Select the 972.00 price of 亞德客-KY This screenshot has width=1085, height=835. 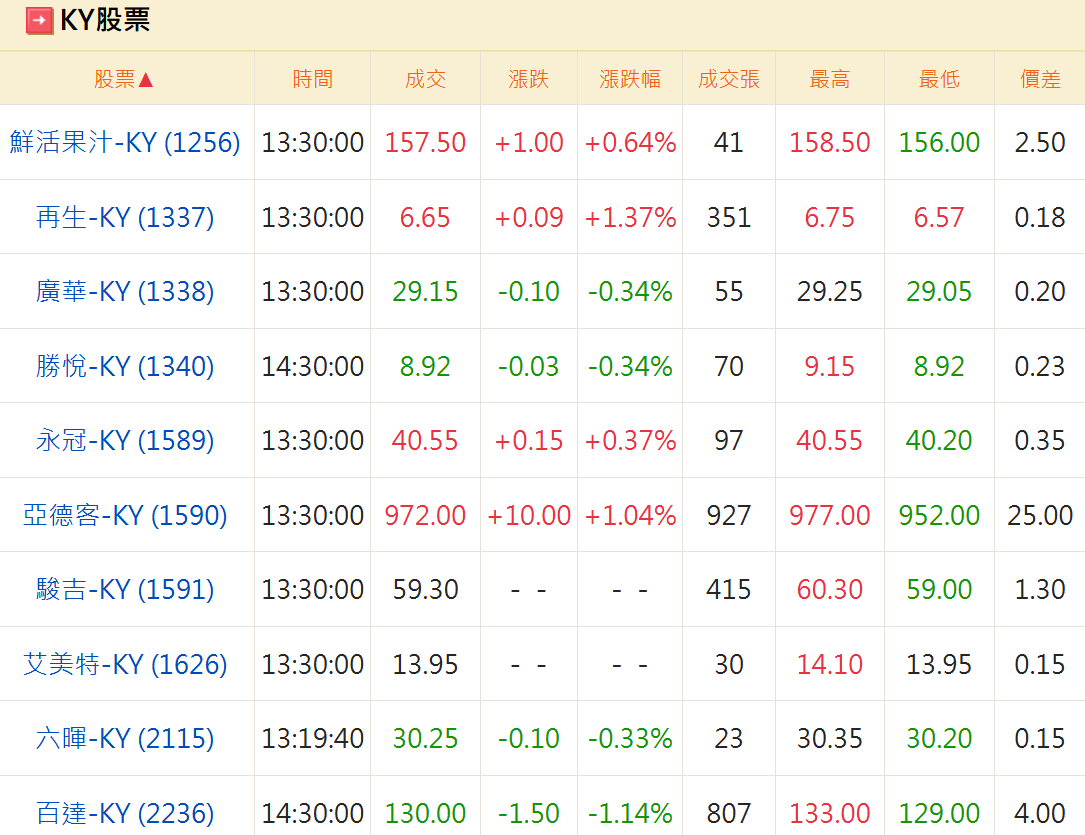pyautogui.click(x=425, y=515)
